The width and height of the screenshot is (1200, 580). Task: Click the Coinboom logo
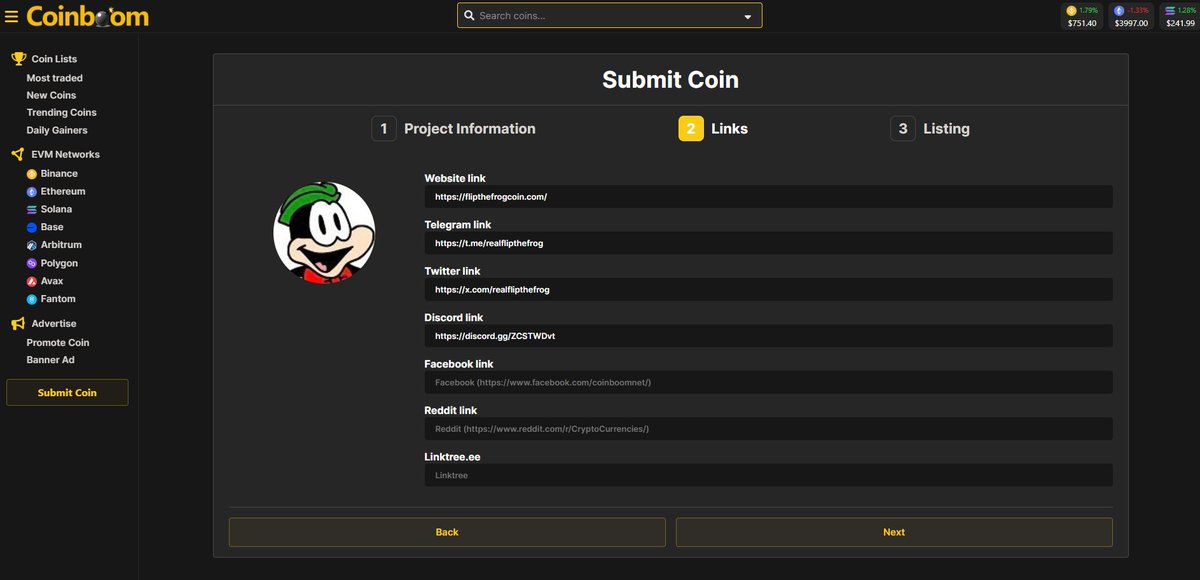click(88, 17)
